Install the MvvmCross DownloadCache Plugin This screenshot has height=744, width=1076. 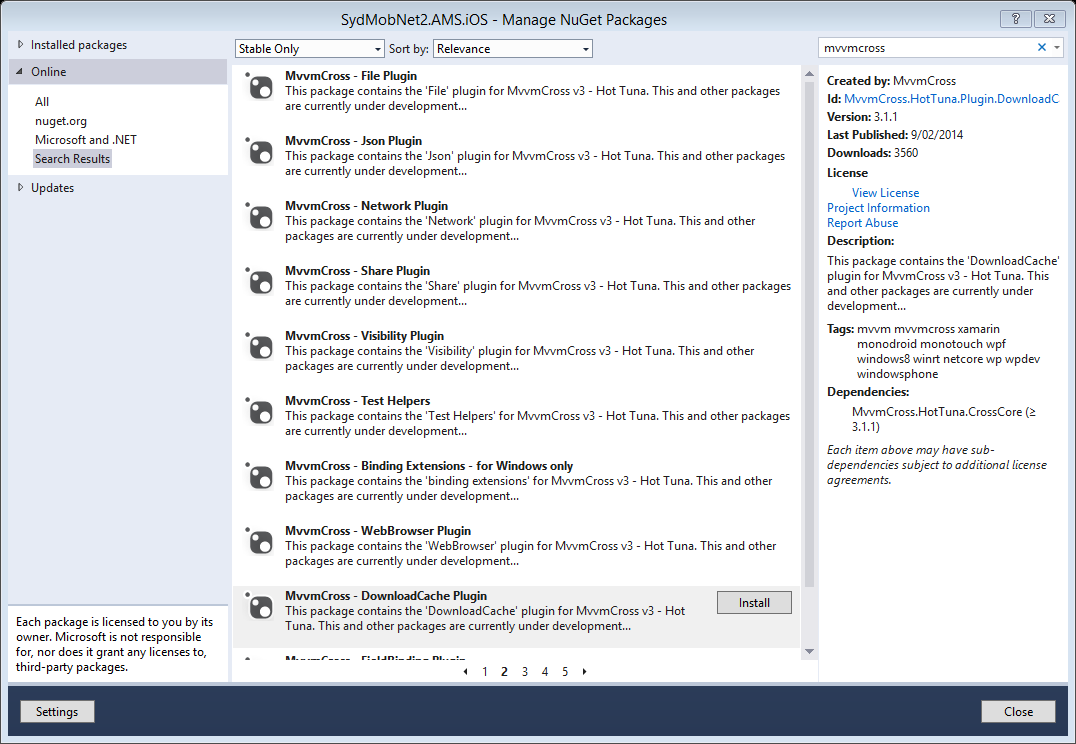(x=753, y=602)
